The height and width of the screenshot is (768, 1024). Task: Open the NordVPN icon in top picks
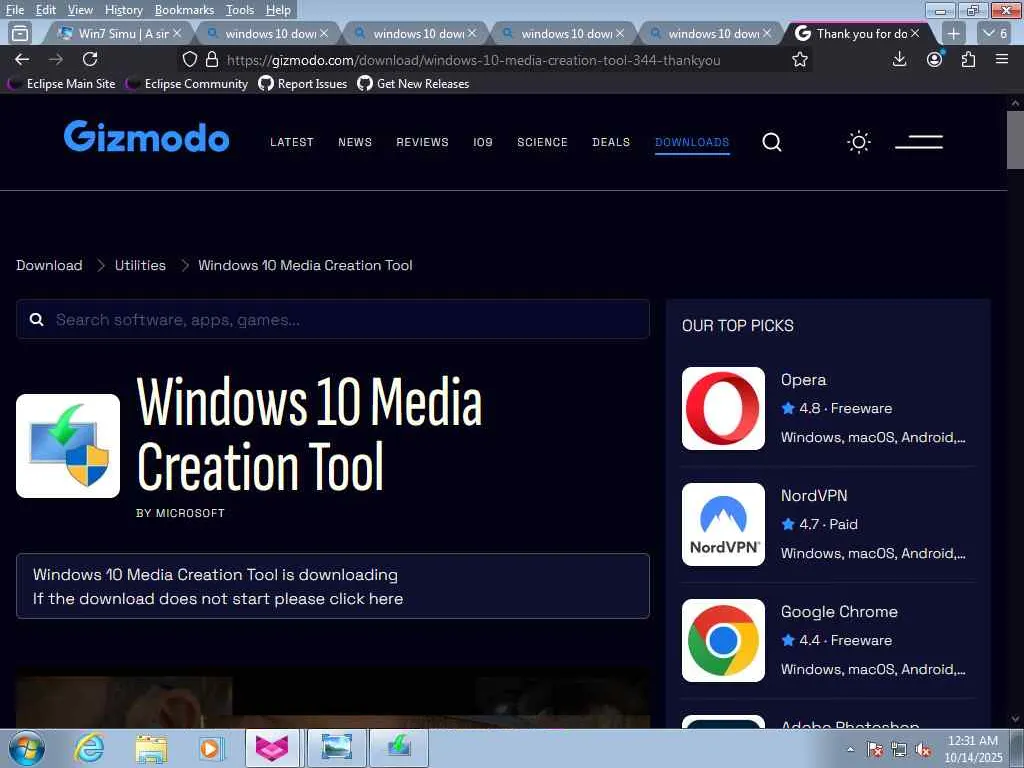(723, 524)
